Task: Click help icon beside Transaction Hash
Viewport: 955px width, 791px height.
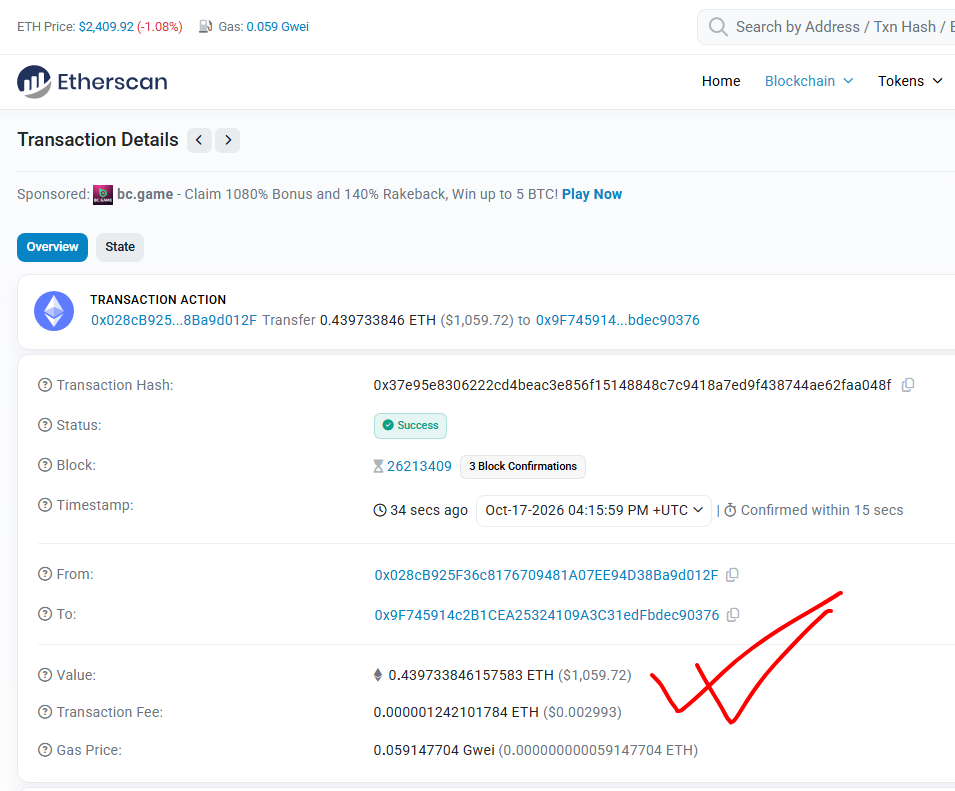Action: pyautogui.click(x=45, y=385)
